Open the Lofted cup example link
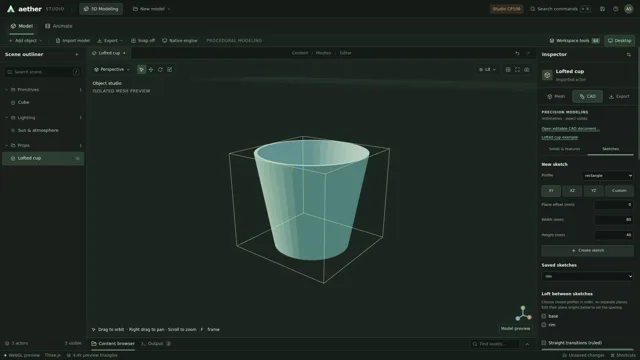 pos(560,137)
